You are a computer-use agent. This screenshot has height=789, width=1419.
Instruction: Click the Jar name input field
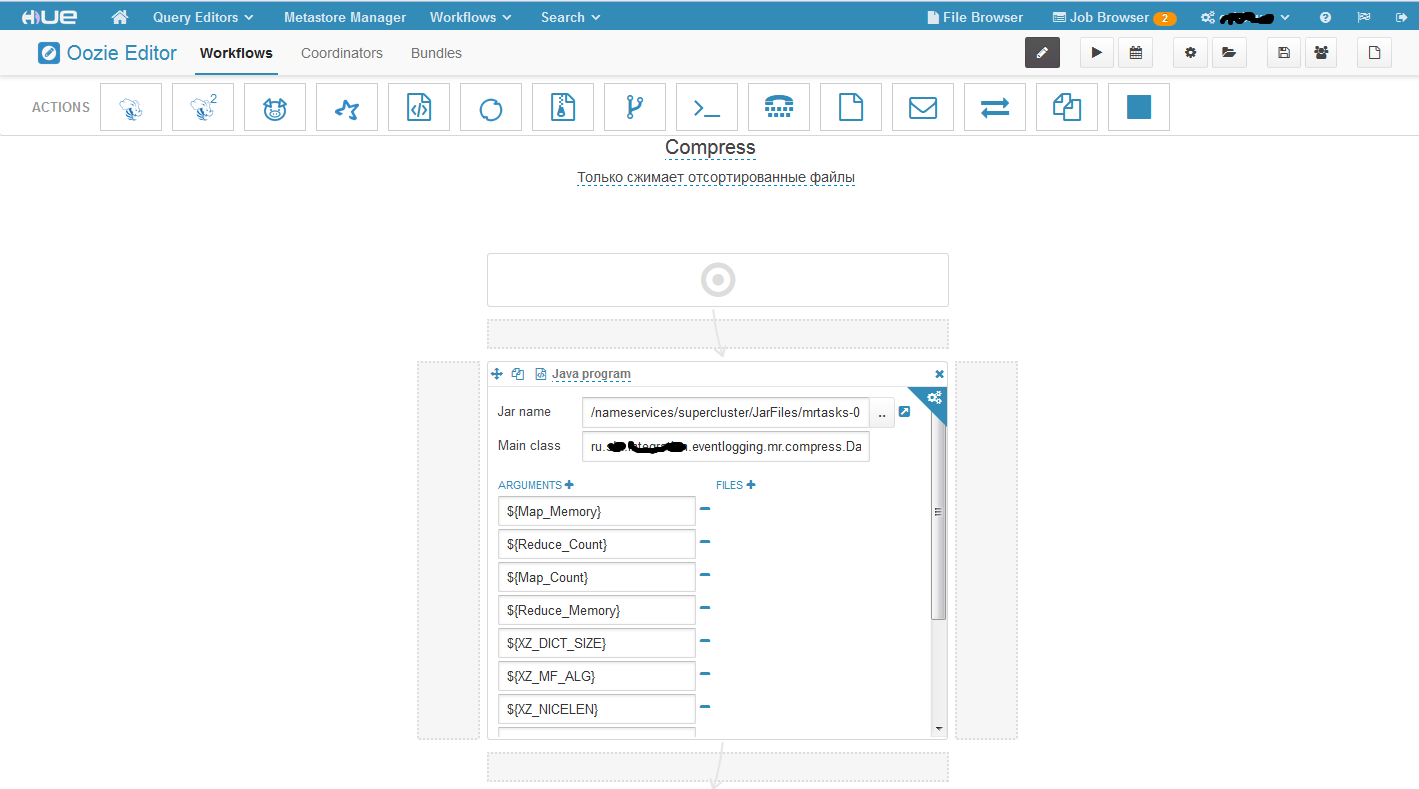point(726,412)
